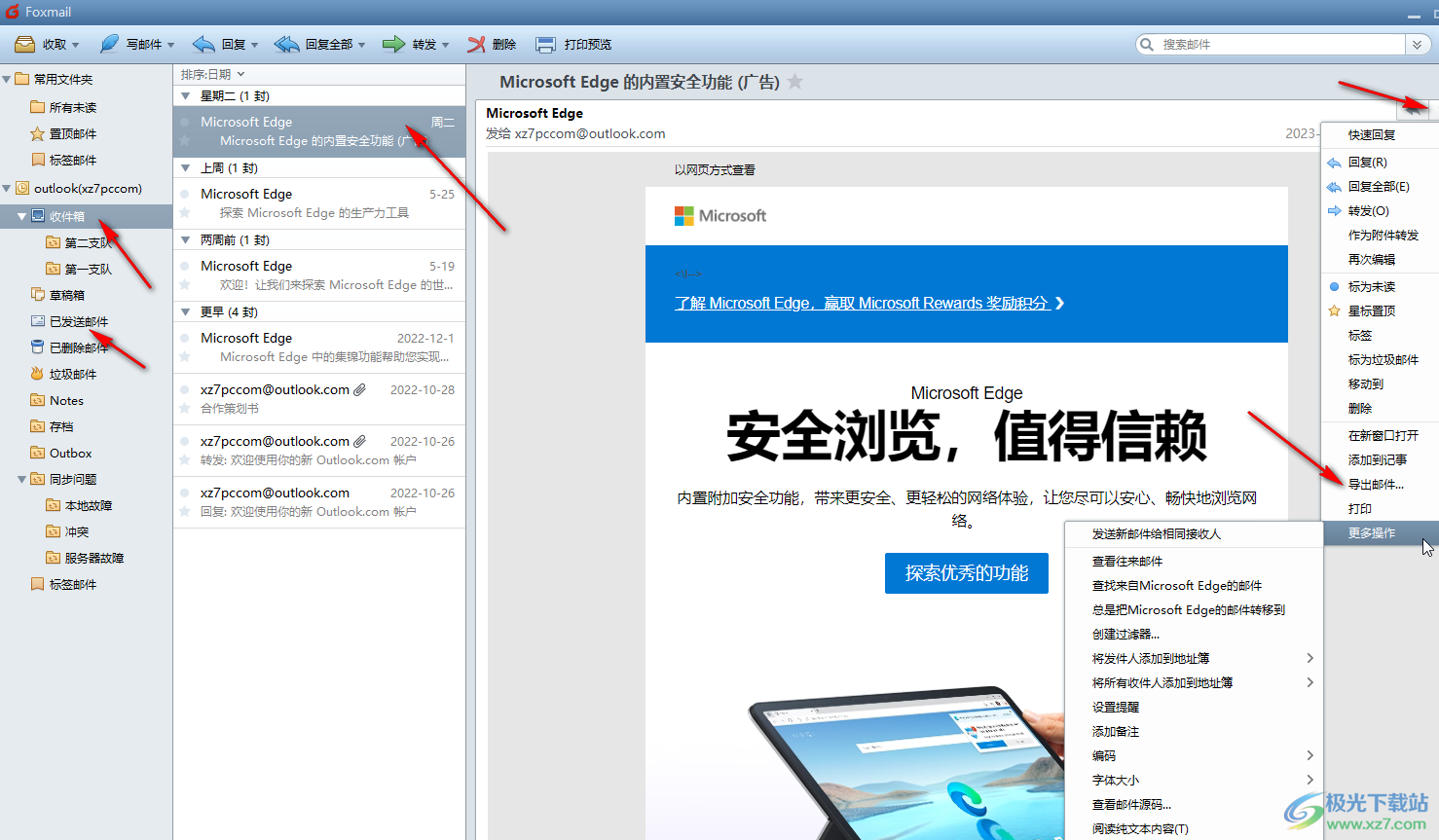Image resolution: width=1439 pixels, height=840 pixels.
Task: Click the 回复全部 reply-all toolbar icon
Action: (287, 44)
